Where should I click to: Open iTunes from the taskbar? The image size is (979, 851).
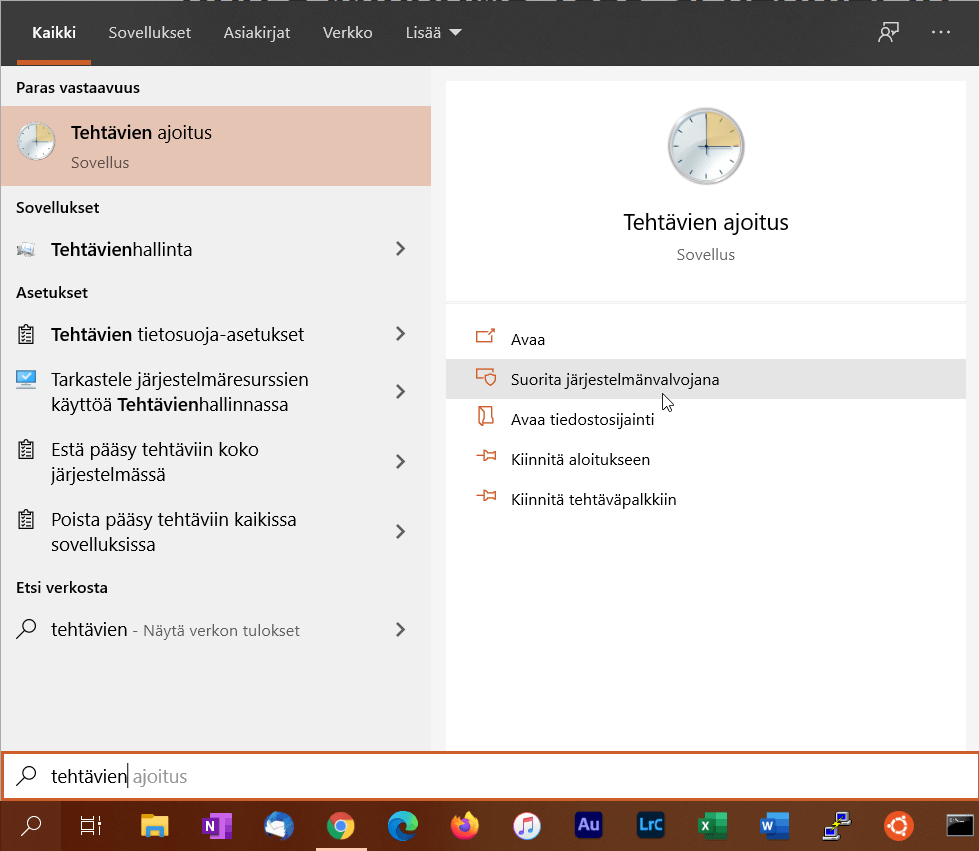[x=526, y=826]
